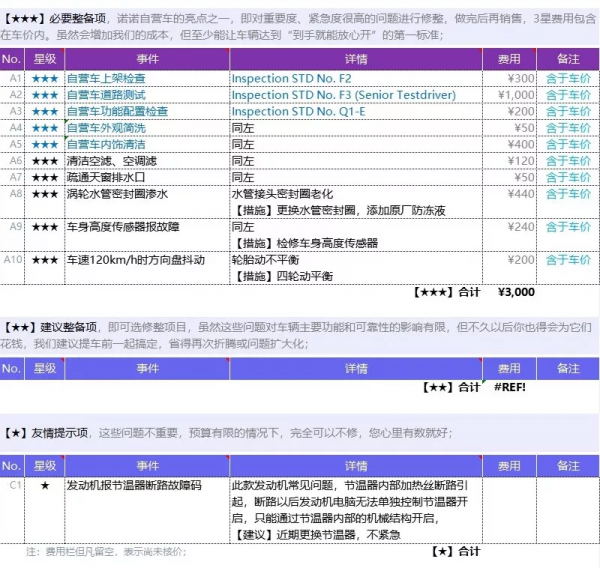600x568 pixels.
Task: Select the 涡轮水管密封圈渗水 cell
Action: pos(147,202)
